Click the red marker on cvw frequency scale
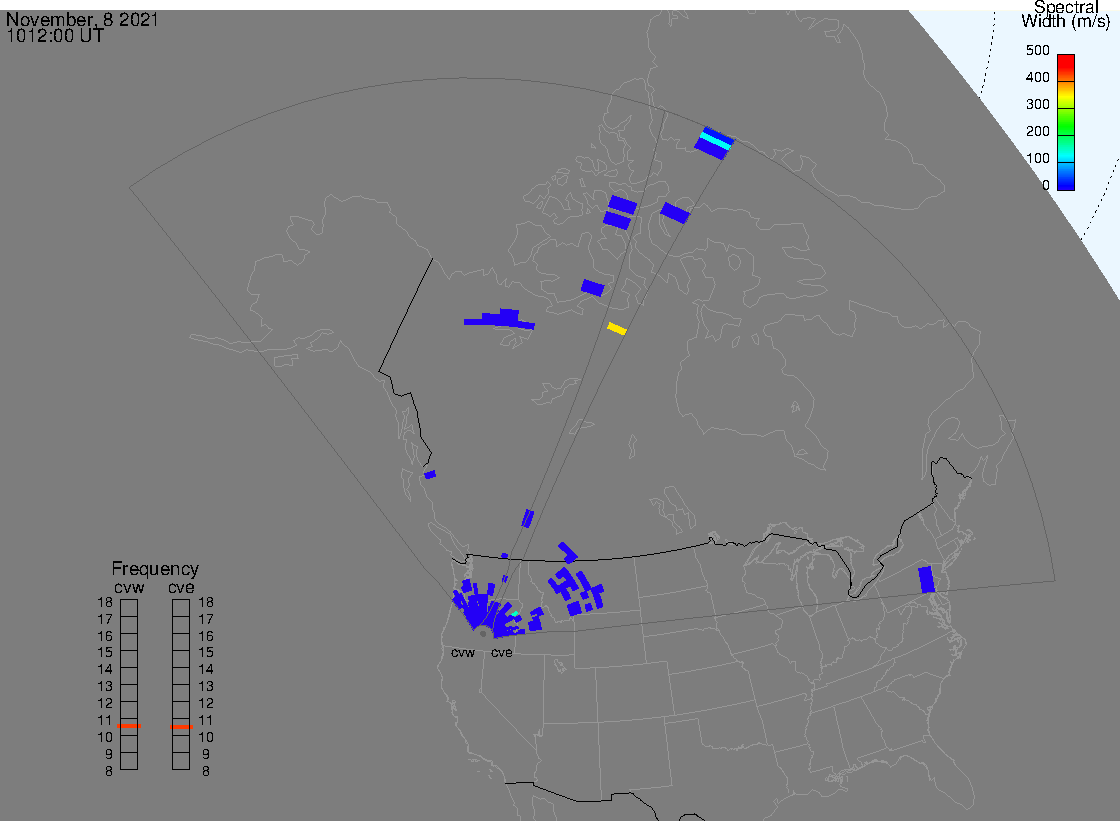The image size is (1120, 821). point(129,725)
